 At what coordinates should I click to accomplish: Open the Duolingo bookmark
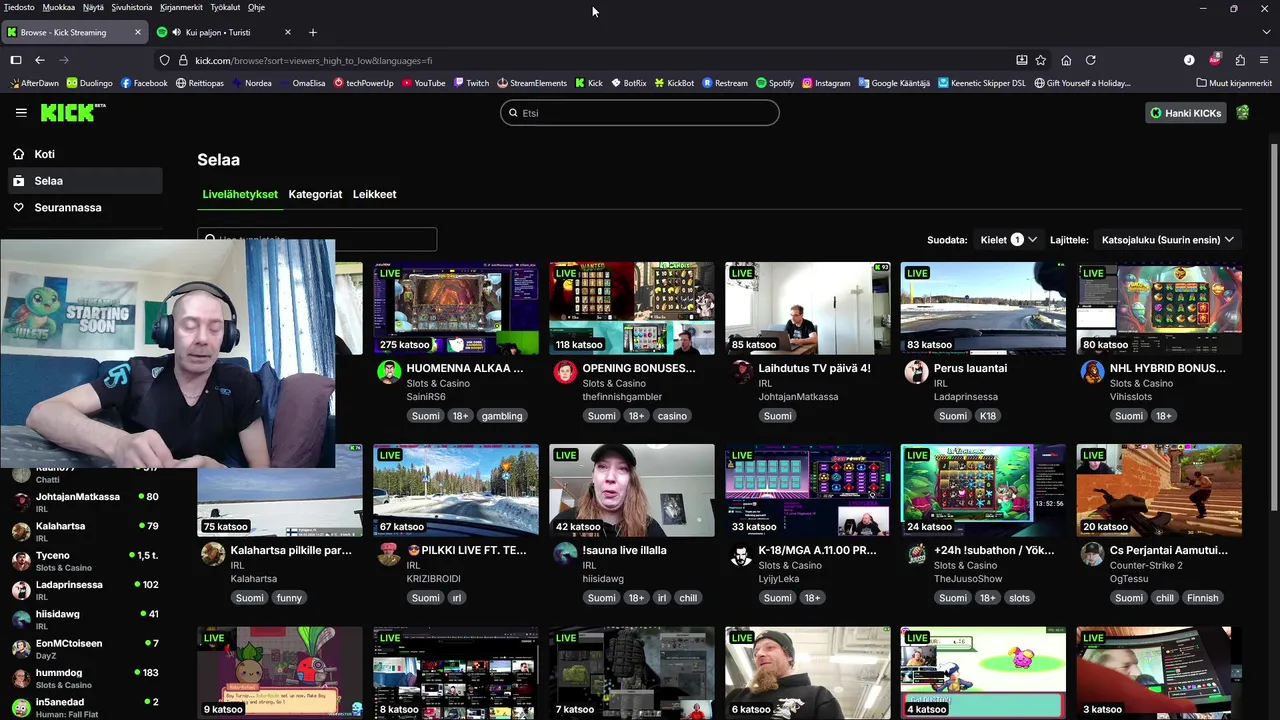click(x=90, y=83)
